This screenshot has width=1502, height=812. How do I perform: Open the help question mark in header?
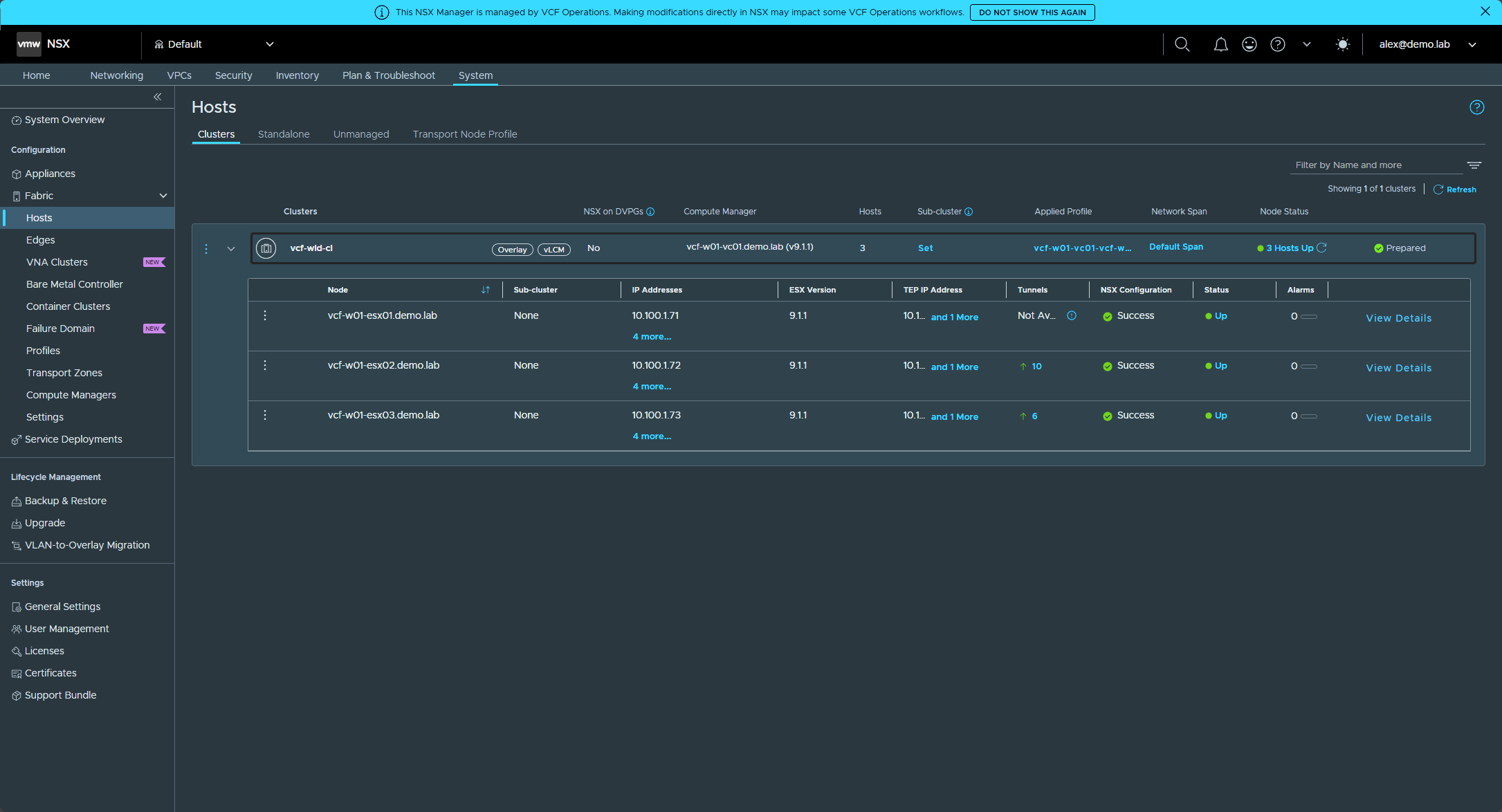1278,44
